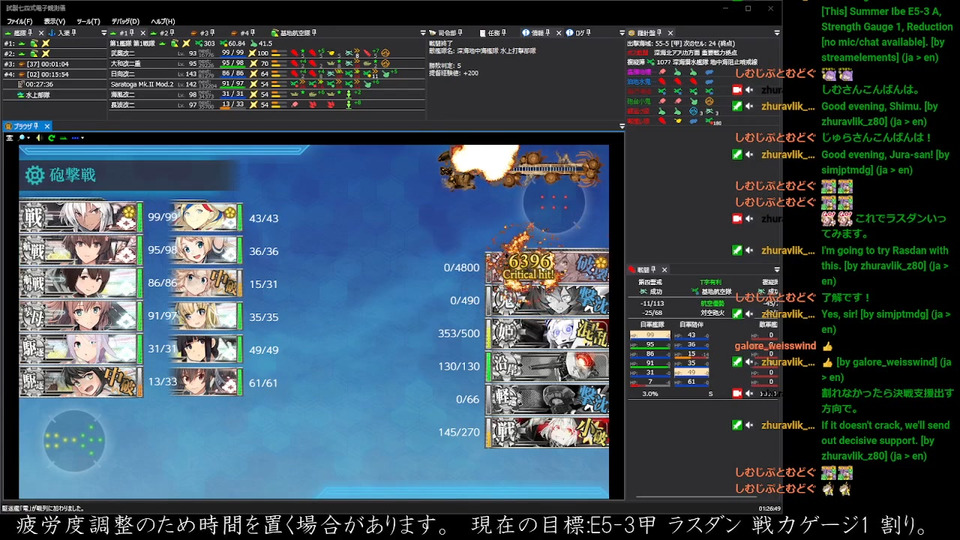Open the window list dropdown of the 戦闘 pane
The width and height of the screenshot is (960, 540).
pos(777,269)
